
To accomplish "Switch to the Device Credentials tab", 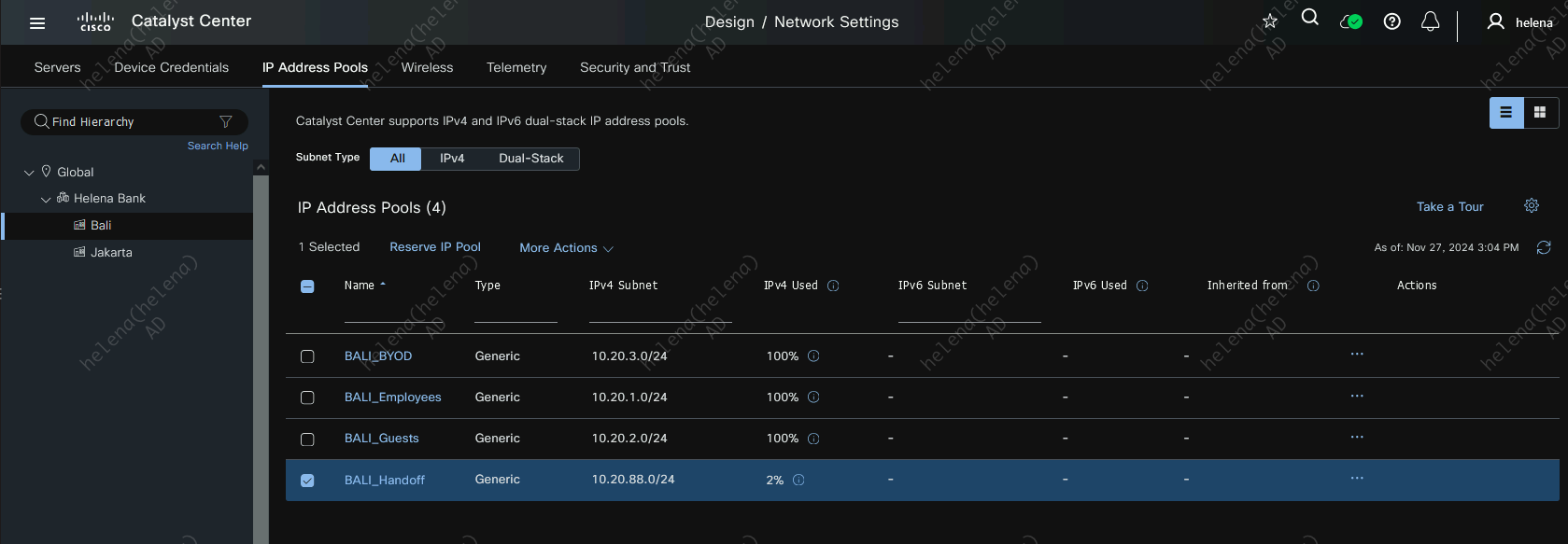I will tap(171, 67).
